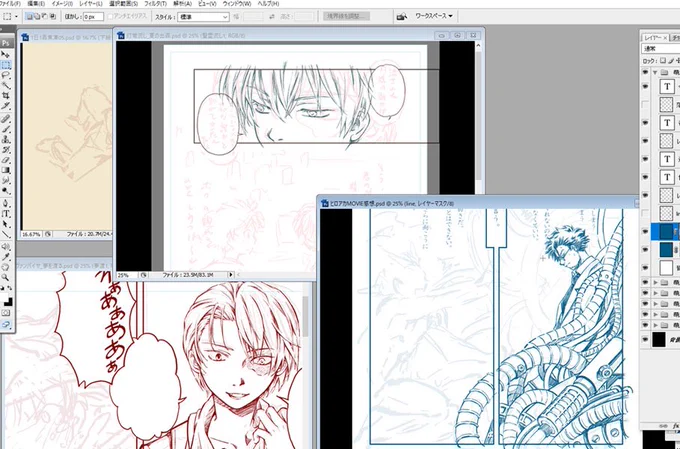Click the foreground color swatch
Viewport: 680px width, 449px height.
[3, 297]
